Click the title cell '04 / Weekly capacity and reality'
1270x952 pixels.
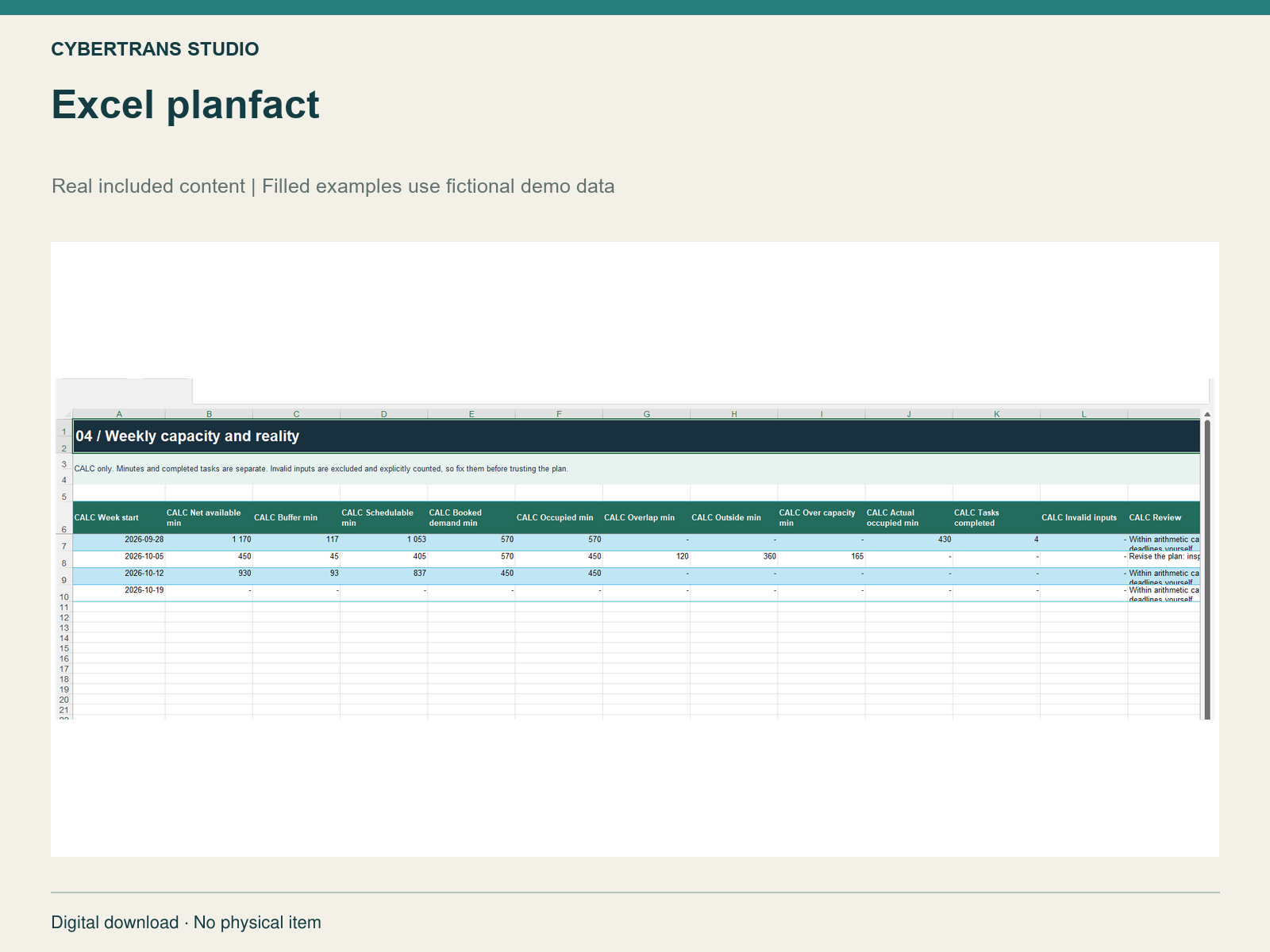point(636,436)
